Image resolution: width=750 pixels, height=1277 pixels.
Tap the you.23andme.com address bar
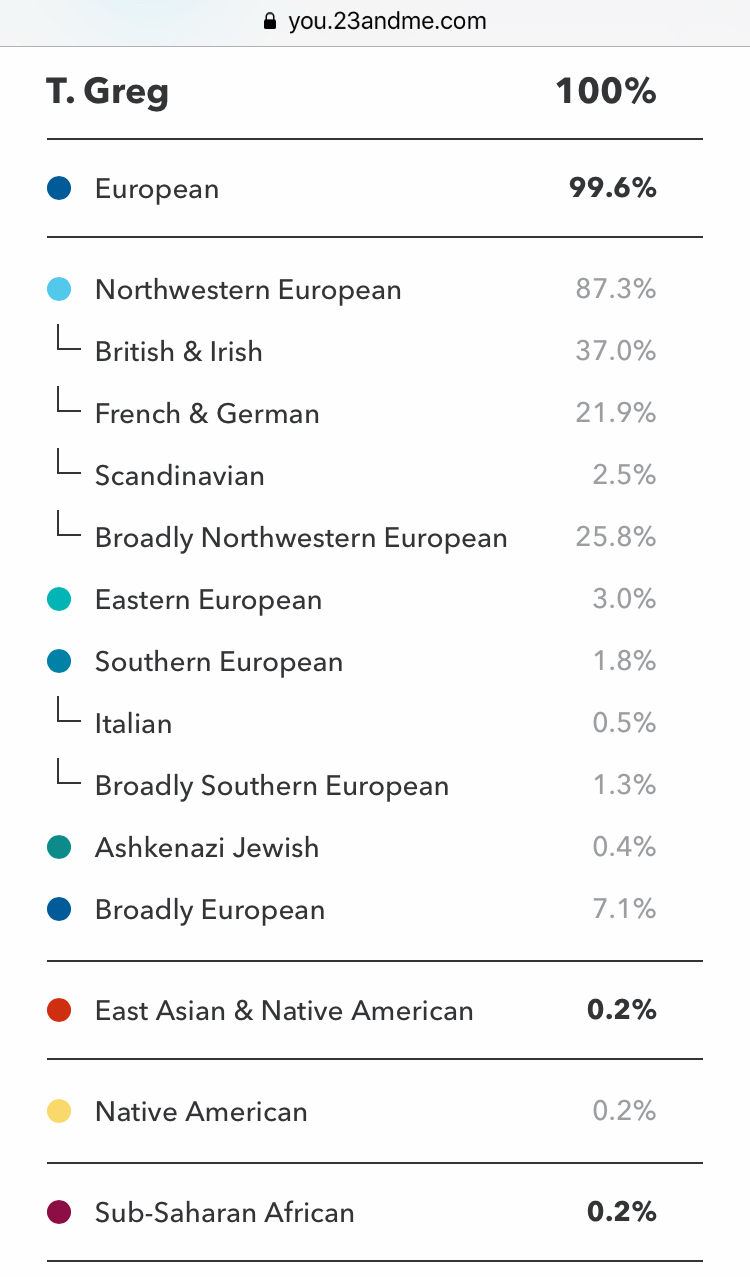pos(386,21)
